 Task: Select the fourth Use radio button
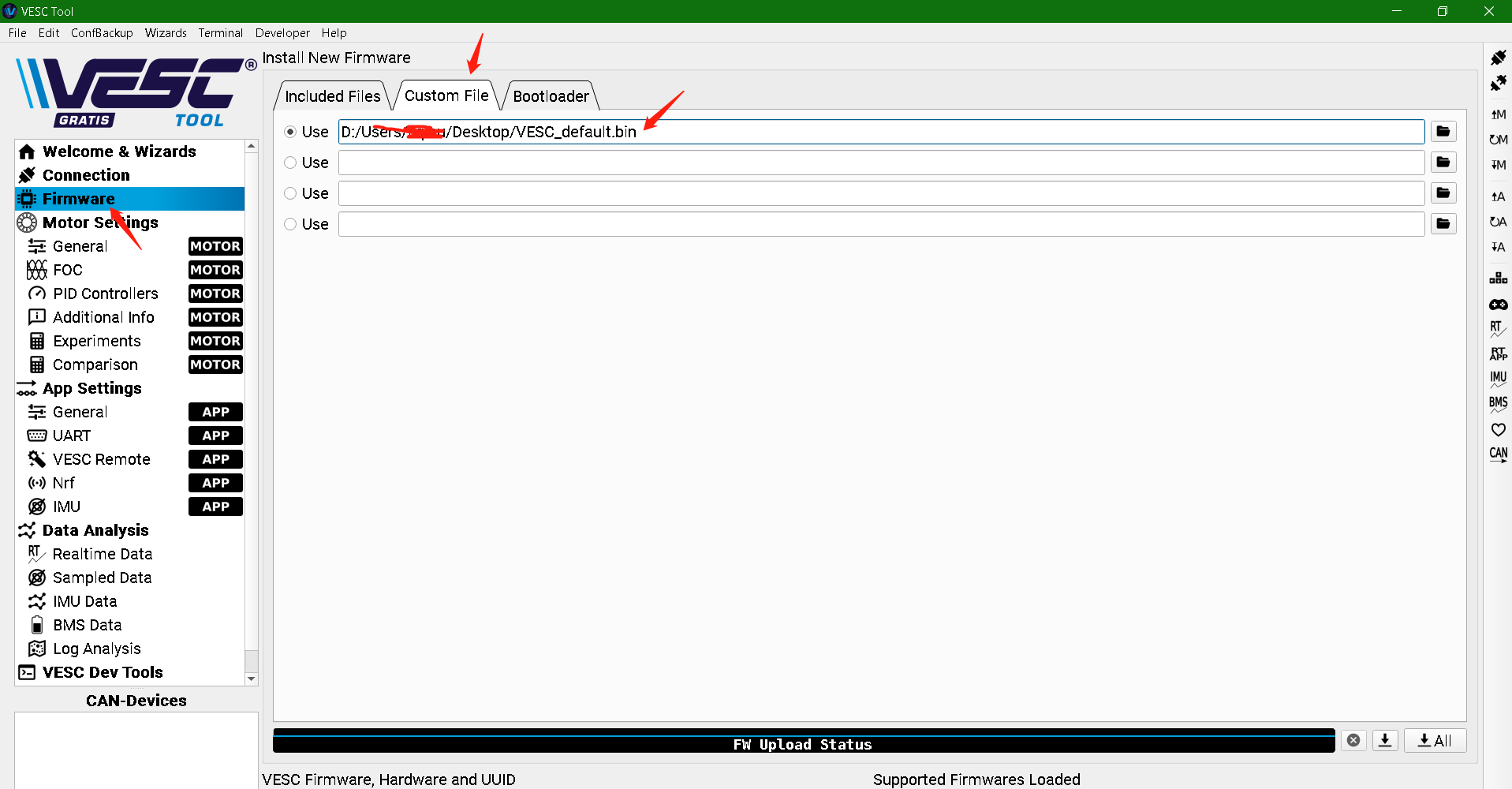click(x=290, y=224)
